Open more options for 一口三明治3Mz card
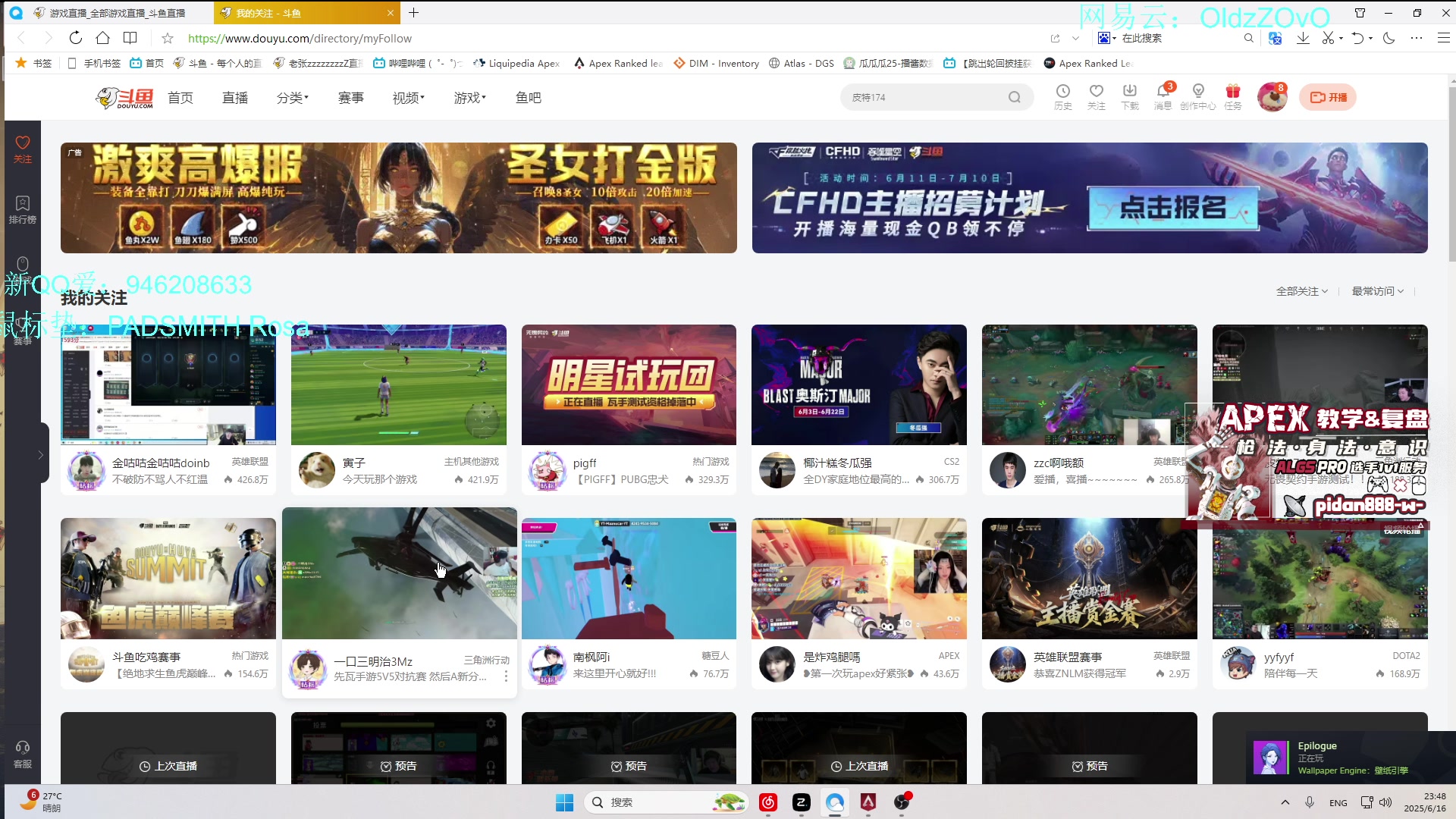The width and height of the screenshot is (1456, 819). [x=506, y=676]
